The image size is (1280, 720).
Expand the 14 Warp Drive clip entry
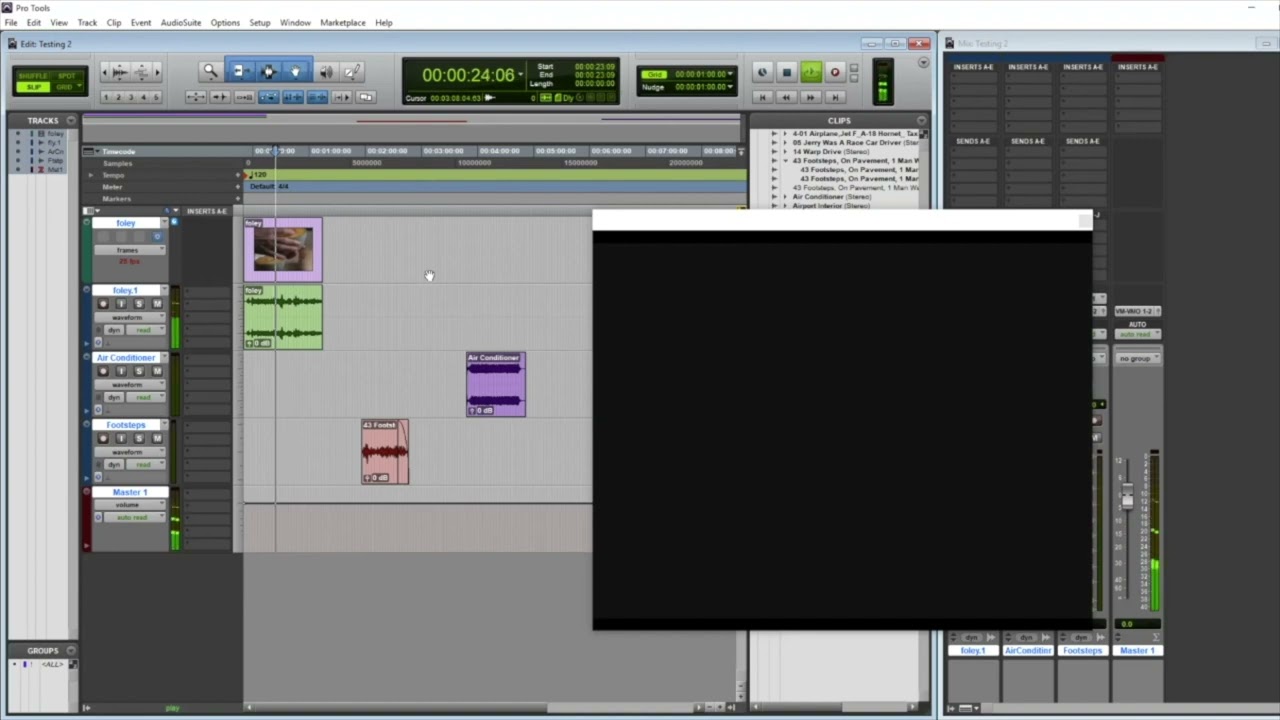786,152
